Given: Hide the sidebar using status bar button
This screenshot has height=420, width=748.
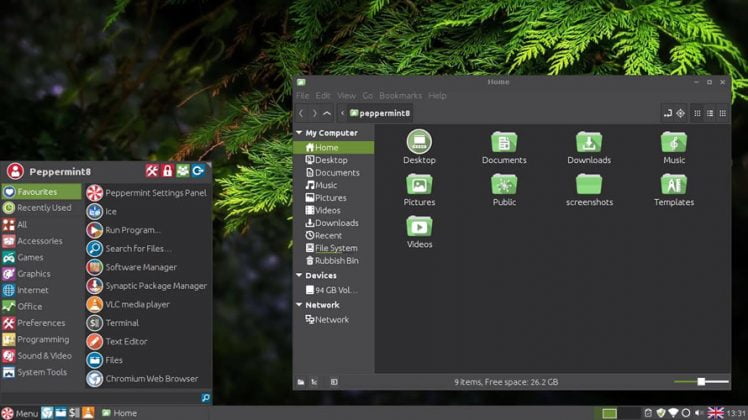Looking at the screenshot, I should coord(334,382).
